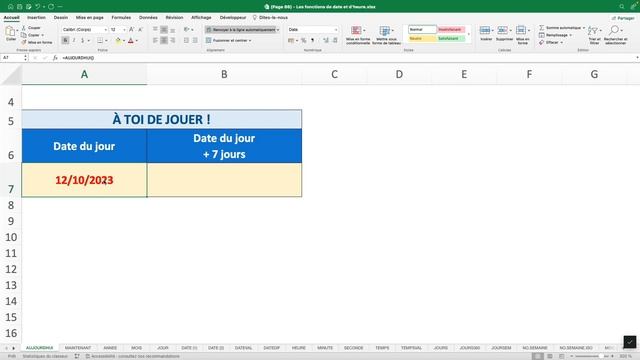640x360 pixels.
Task: Align text to vertical middle
Action: tap(164, 29)
